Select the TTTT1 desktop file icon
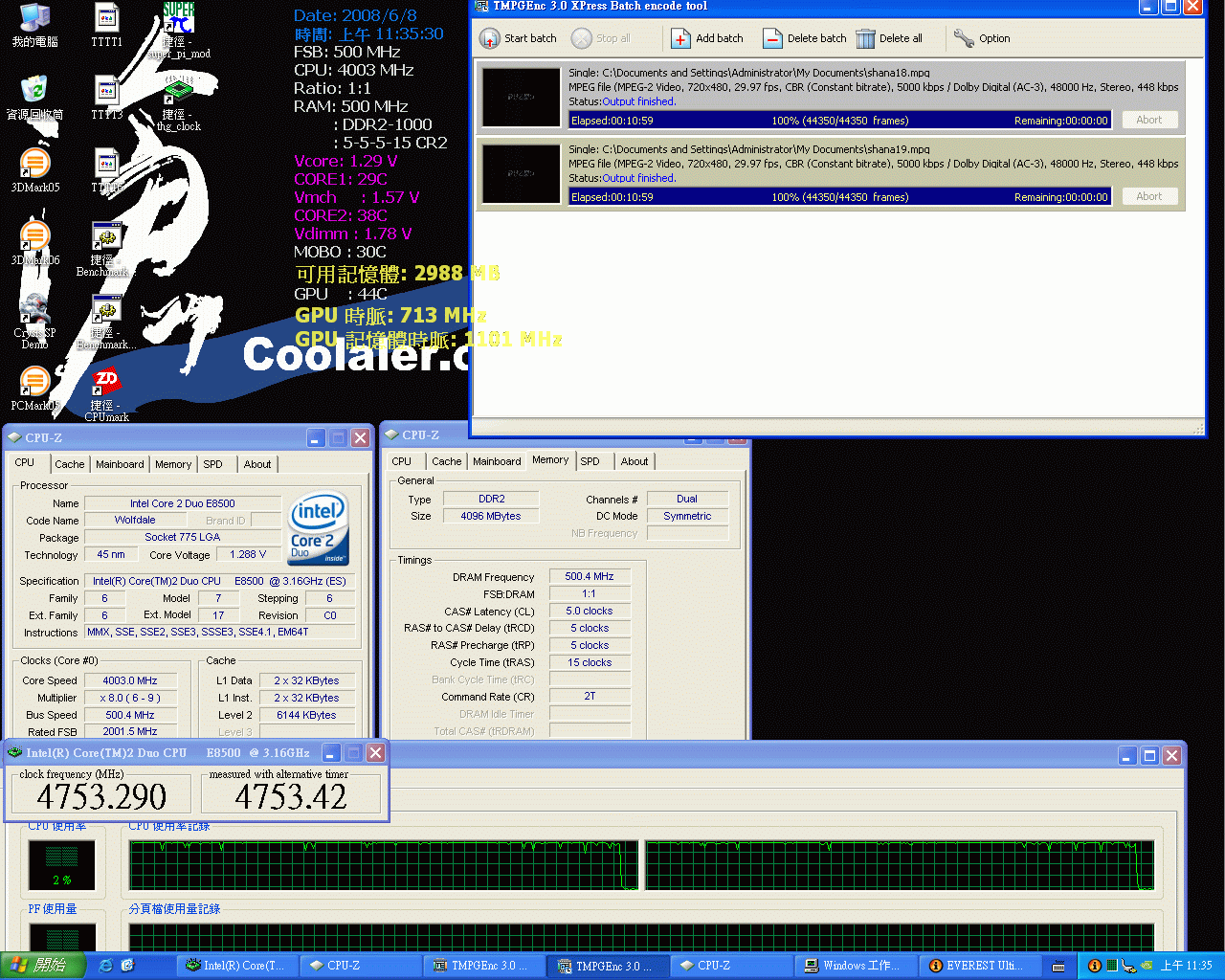The image size is (1225, 980). pyautogui.click(x=106, y=17)
